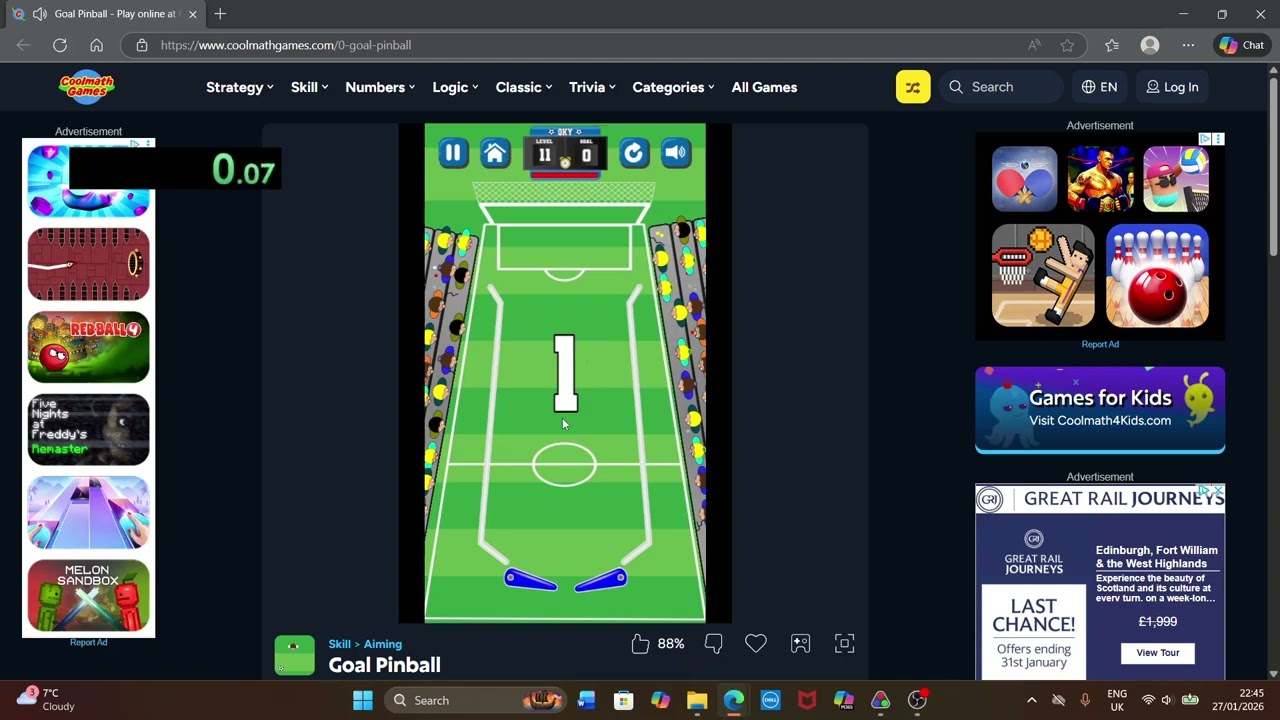
Task: Mute the tab via speaker icon
Action: [x=39, y=14]
